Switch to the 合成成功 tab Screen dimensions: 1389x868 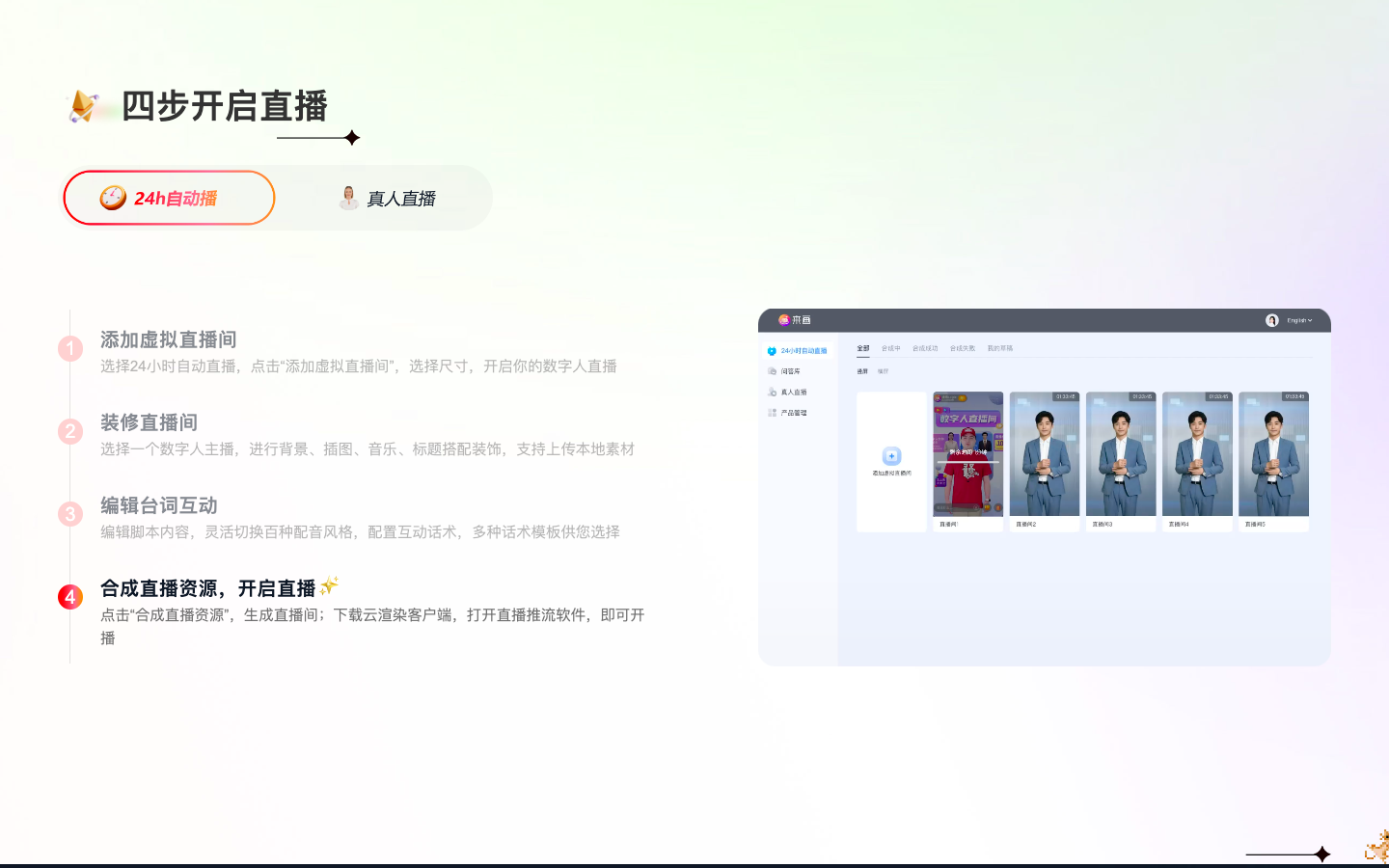pyautogui.click(x=925, y=348)
